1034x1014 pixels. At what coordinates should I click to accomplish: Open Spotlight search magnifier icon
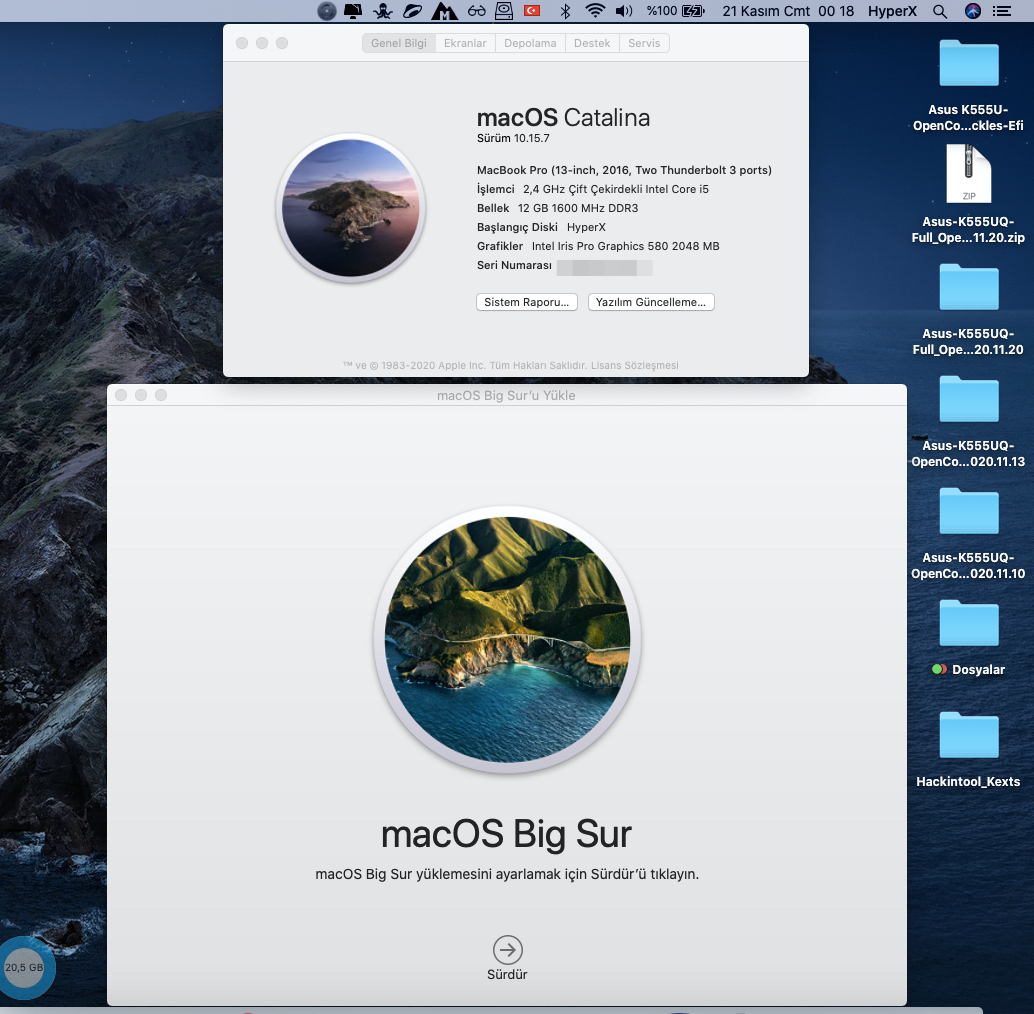coord(939,11)
